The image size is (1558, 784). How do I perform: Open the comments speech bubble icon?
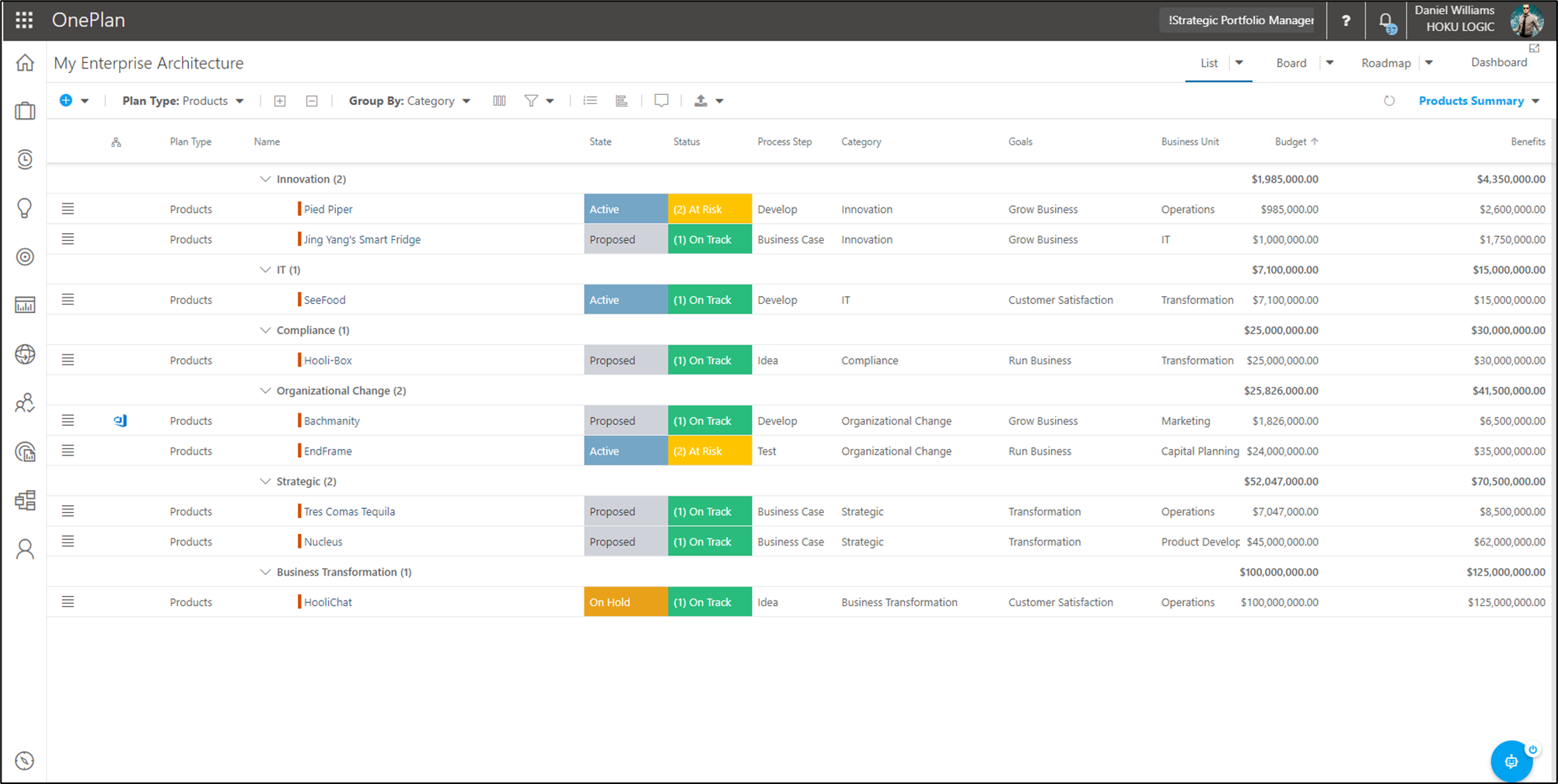click(662, 101)
